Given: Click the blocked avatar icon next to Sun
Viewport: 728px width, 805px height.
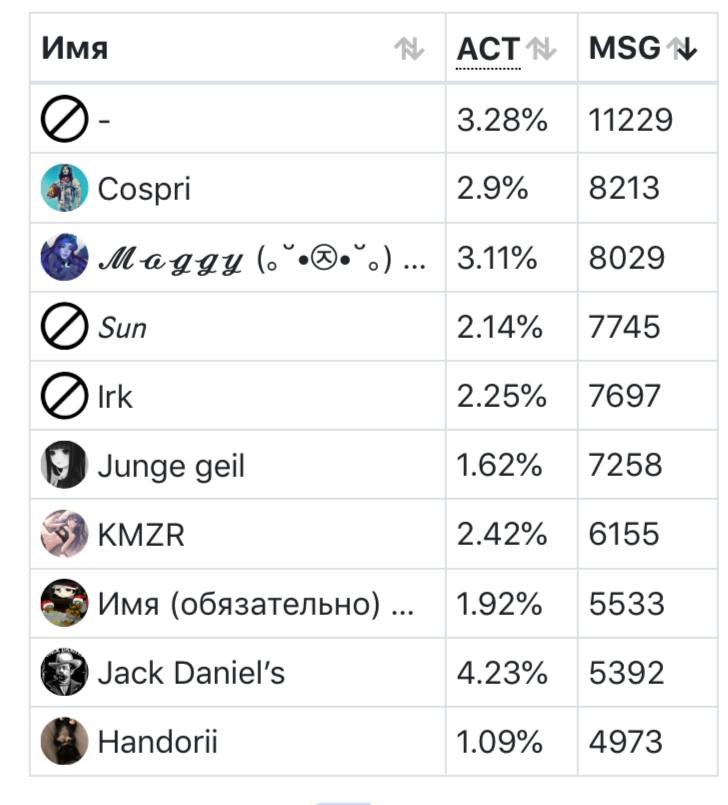Looking at the screenshot, I should point(64,326).
